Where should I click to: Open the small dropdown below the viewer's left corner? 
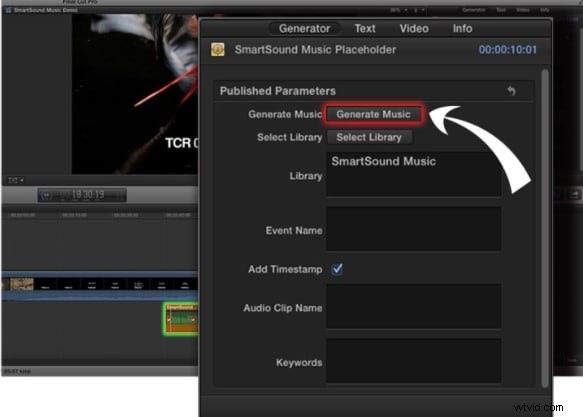coord(16,180)
